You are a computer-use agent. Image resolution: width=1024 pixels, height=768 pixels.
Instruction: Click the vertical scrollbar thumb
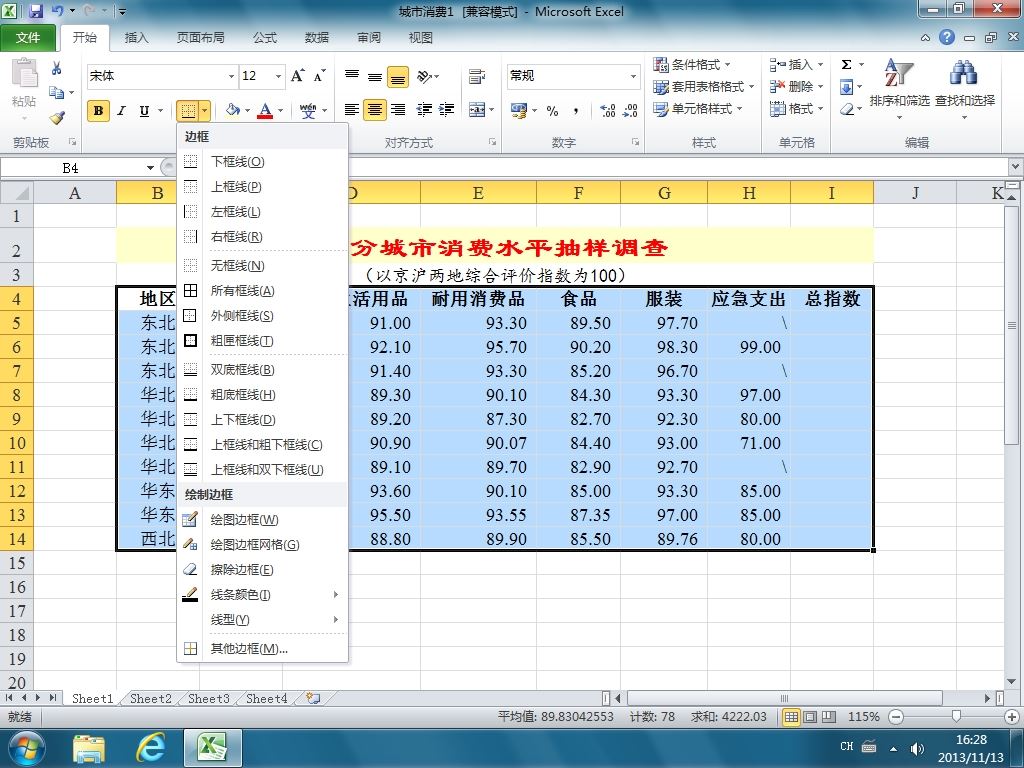pos(1012,327)
